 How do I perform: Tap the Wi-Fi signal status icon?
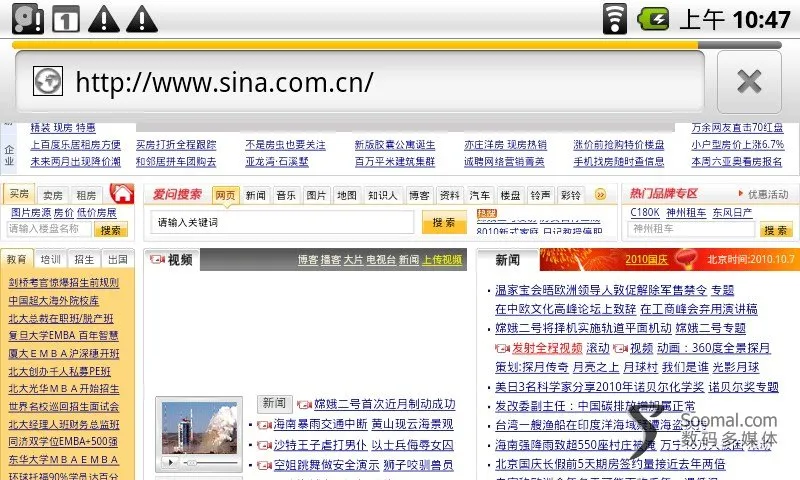pos(615,19)
